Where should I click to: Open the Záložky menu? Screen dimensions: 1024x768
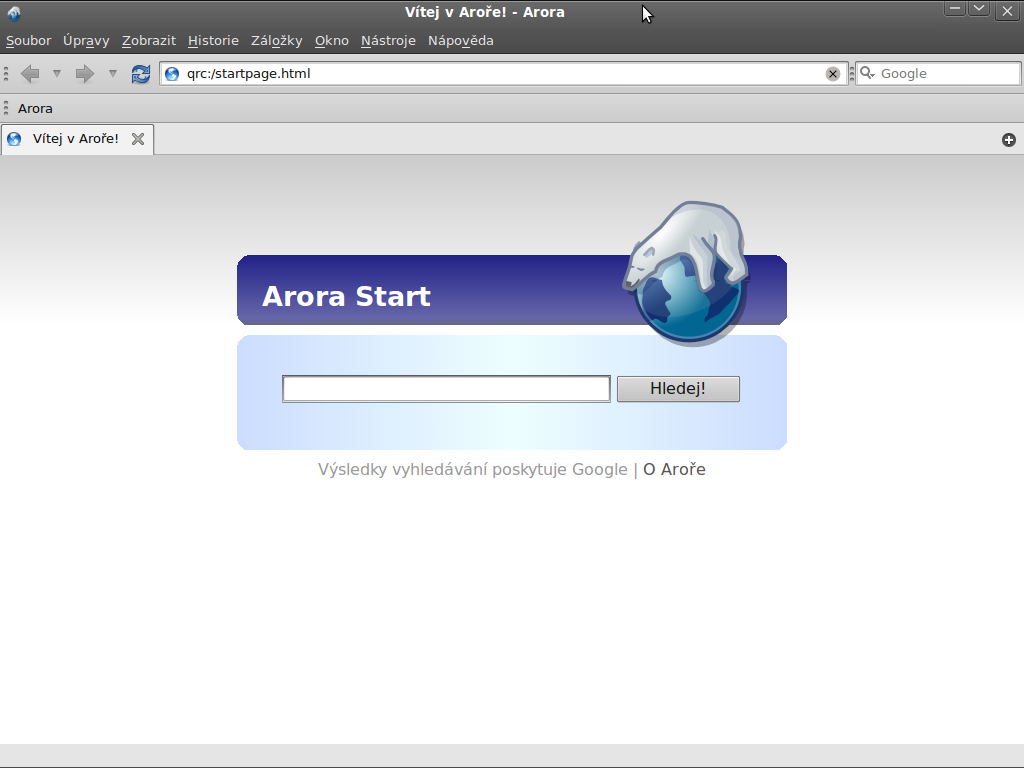[x=277, y=40]
